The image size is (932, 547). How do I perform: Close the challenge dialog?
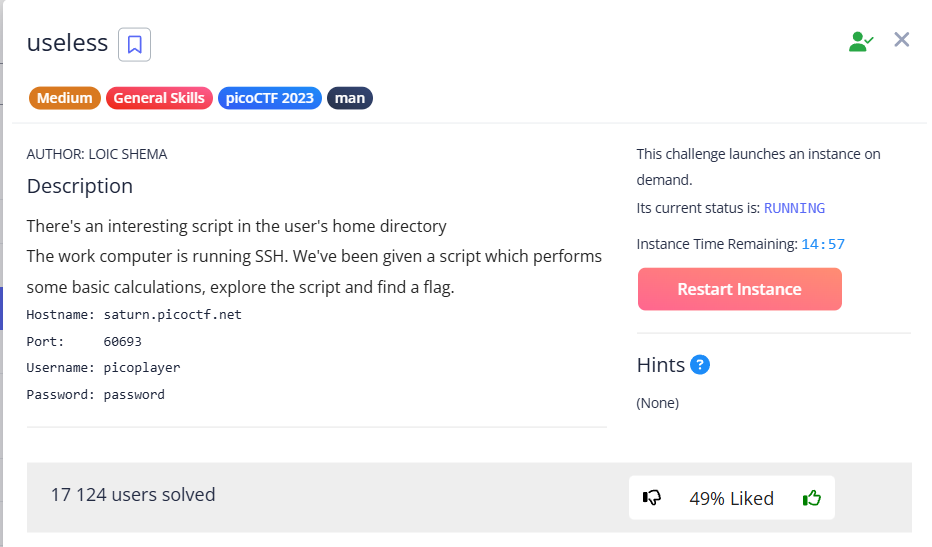point(902,40)
